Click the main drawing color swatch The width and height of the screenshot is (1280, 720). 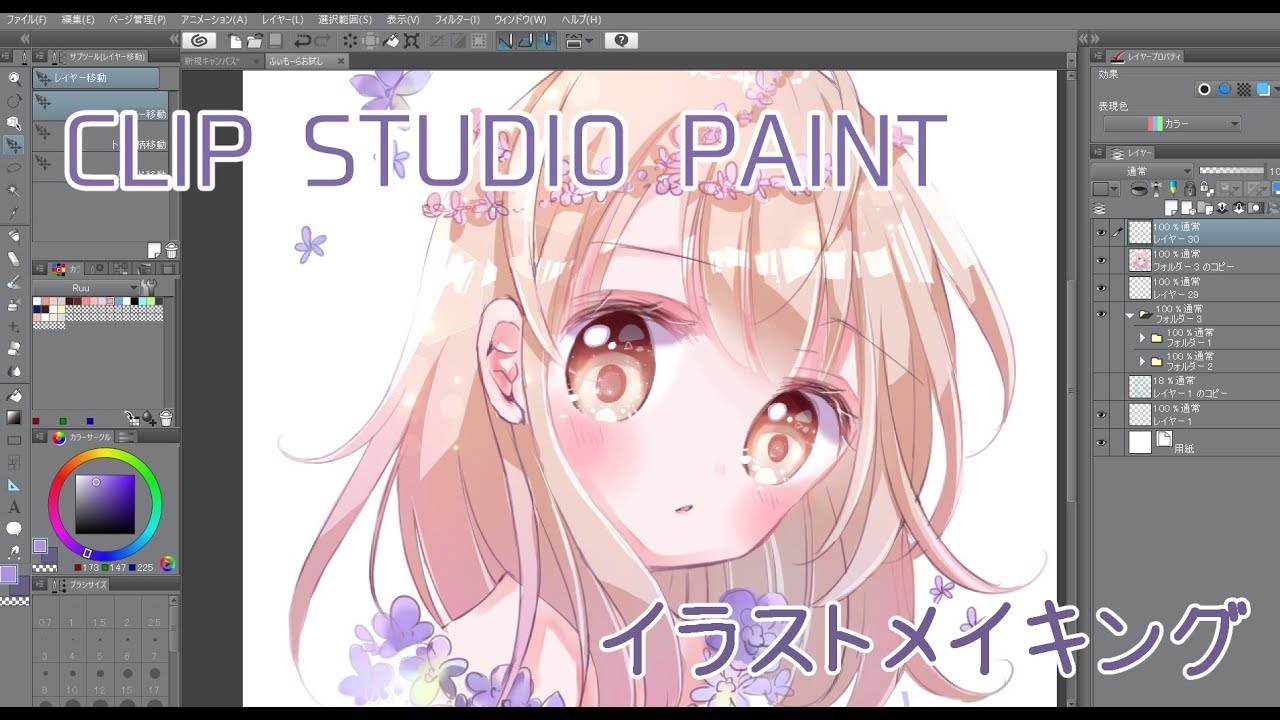[x=8, y=574]
